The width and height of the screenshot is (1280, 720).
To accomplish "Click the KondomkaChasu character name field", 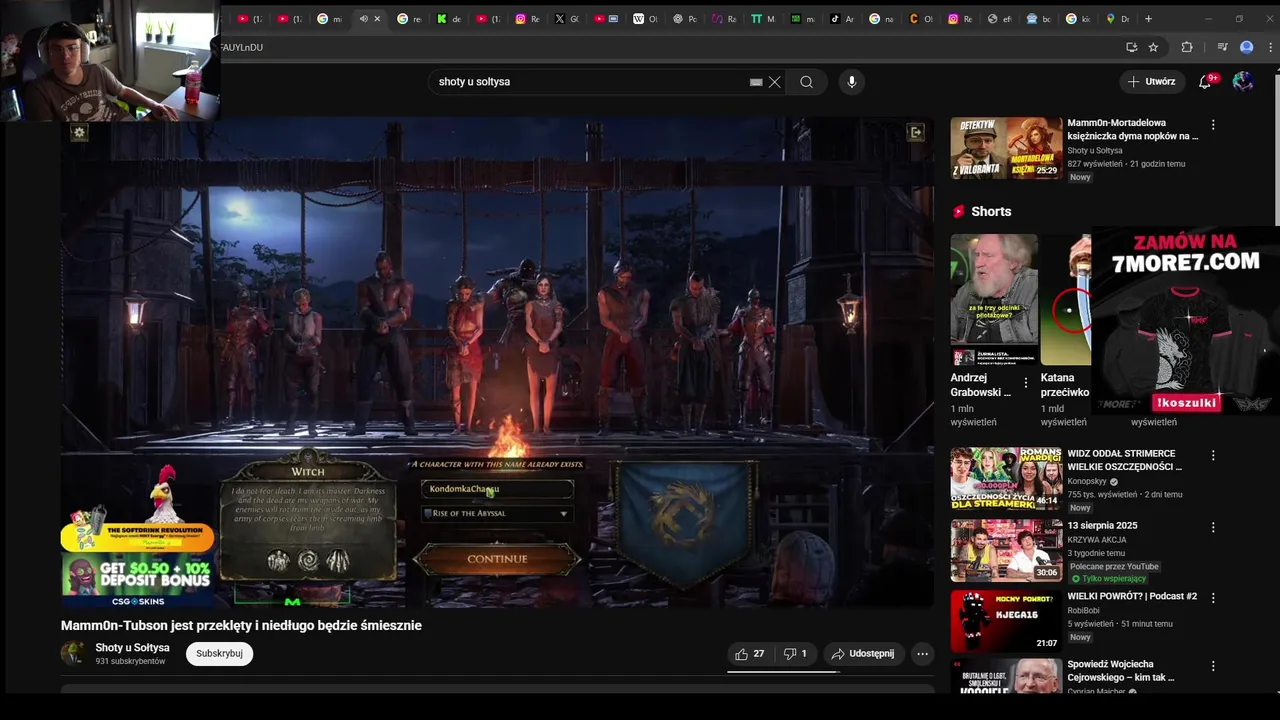I will pos(497,489).
